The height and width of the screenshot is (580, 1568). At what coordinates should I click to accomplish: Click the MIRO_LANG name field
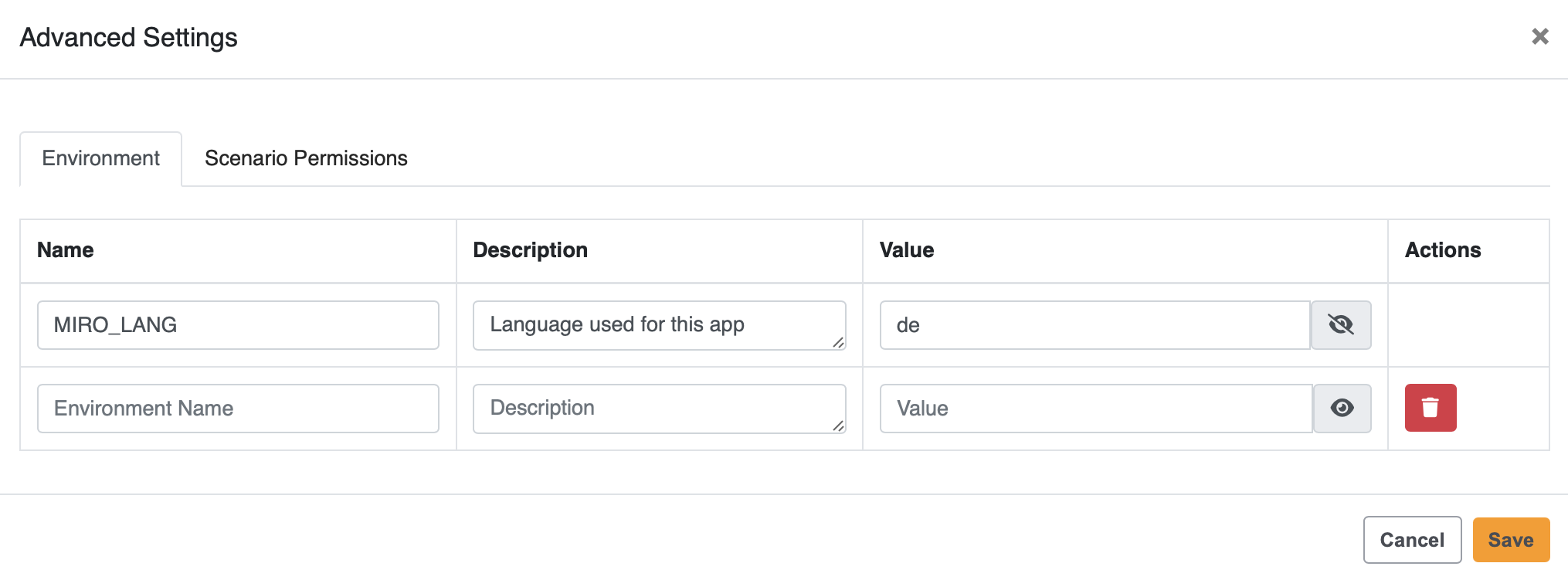pos(238,325)
